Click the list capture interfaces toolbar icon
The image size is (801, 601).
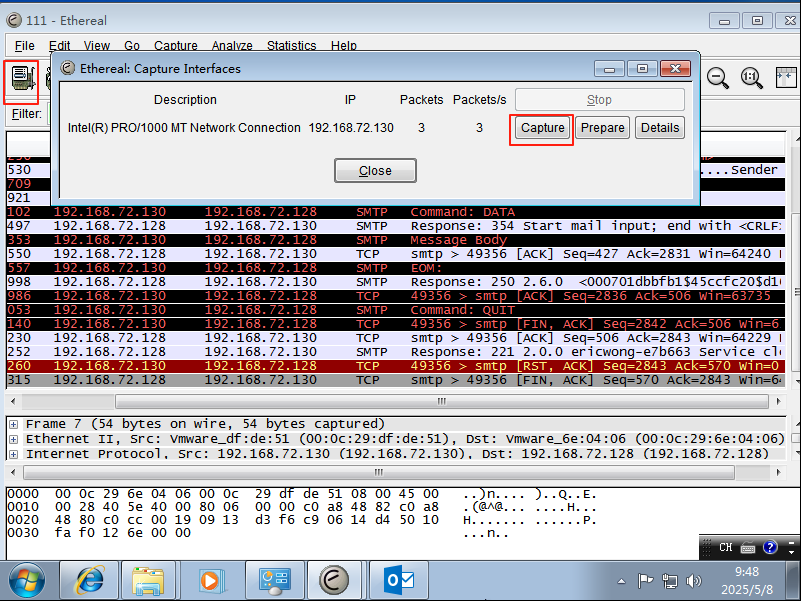pyautogui.click(x=21, y=80)
